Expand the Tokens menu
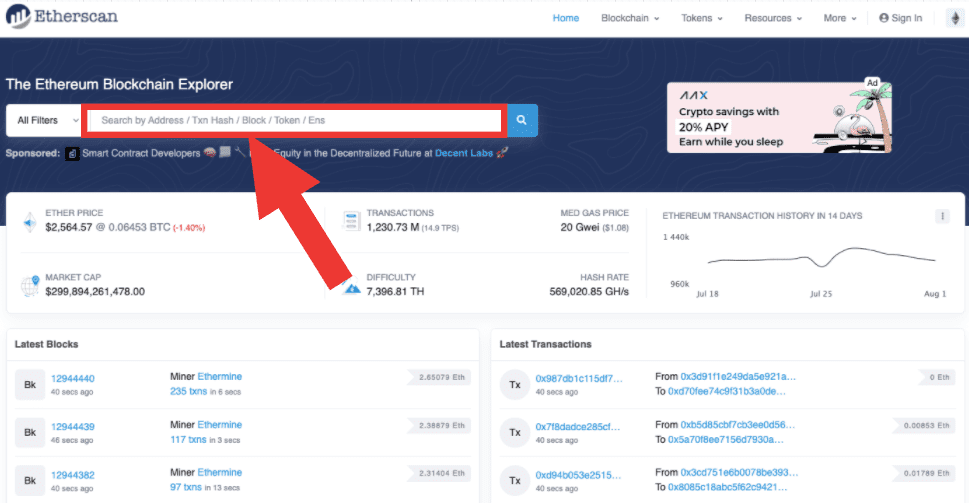The image size is (969, 503). coord(701,18)
